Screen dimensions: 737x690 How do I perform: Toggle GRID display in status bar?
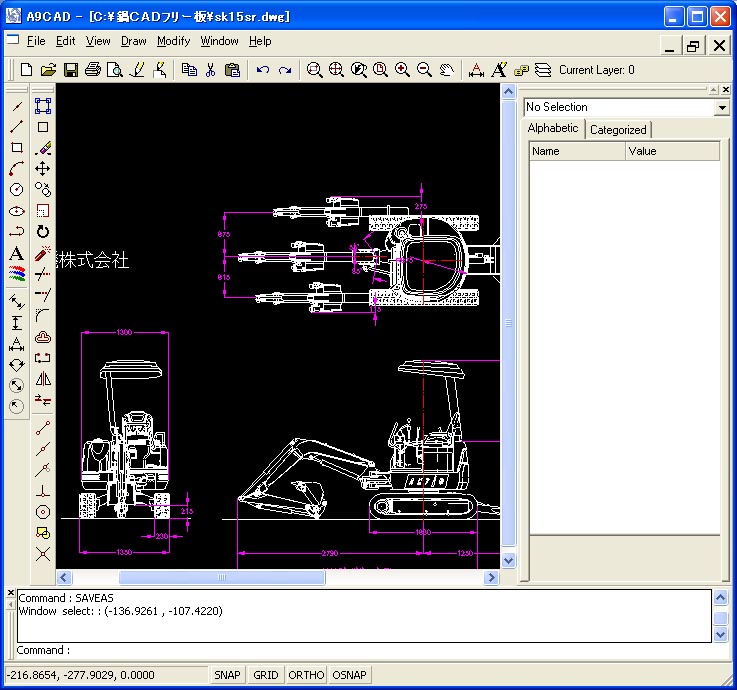click(266, 675)
